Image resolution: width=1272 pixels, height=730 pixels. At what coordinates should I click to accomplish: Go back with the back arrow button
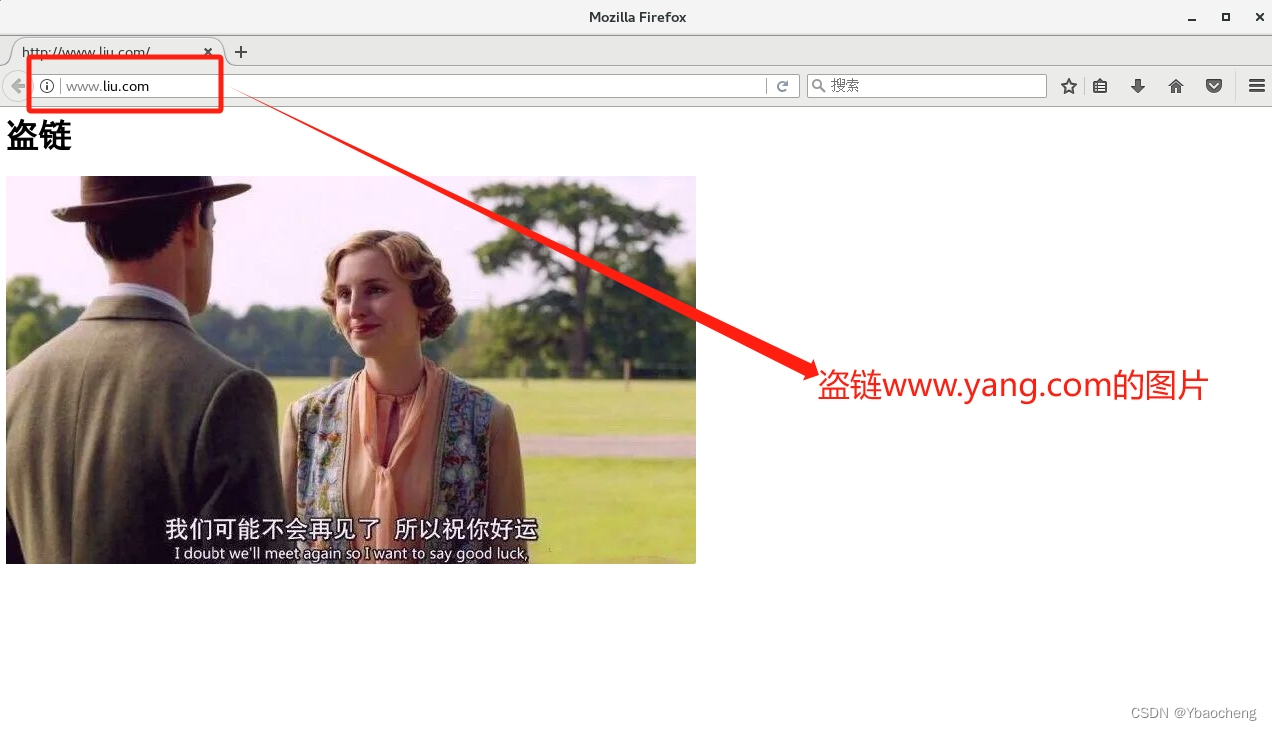[15, 86]
